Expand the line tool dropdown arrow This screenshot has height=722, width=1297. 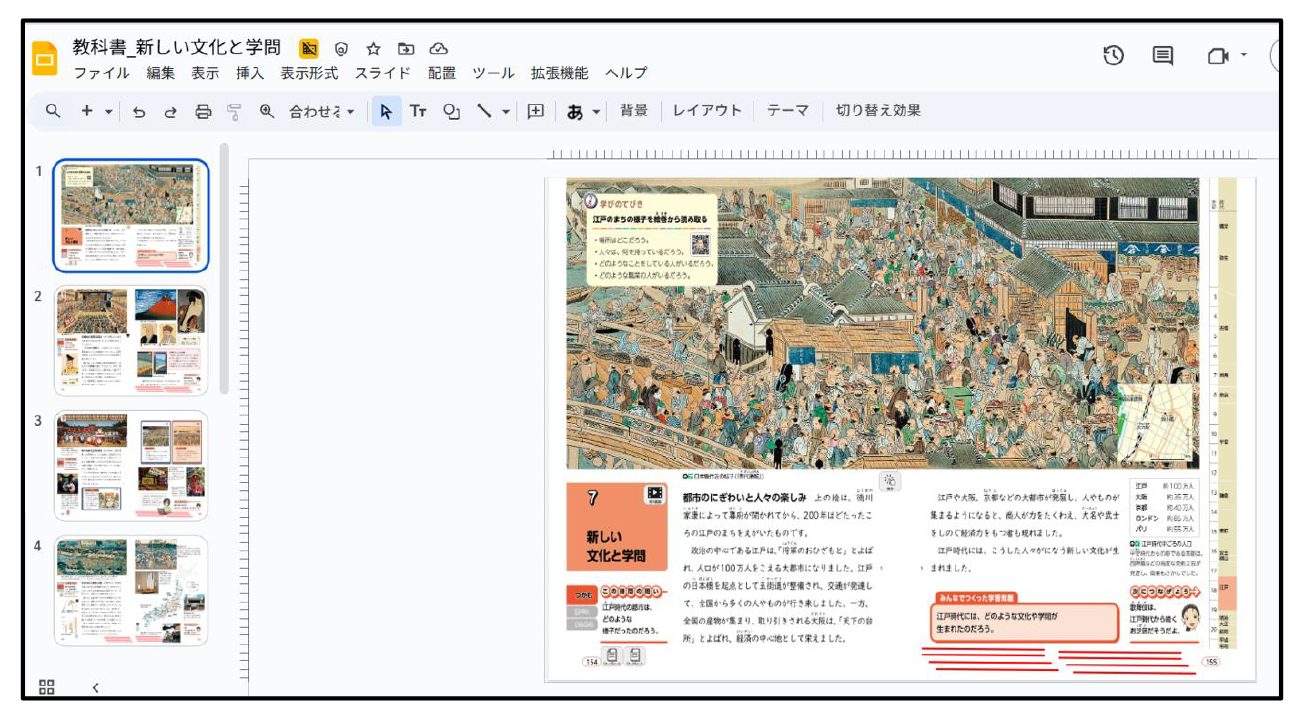[507, 112]
